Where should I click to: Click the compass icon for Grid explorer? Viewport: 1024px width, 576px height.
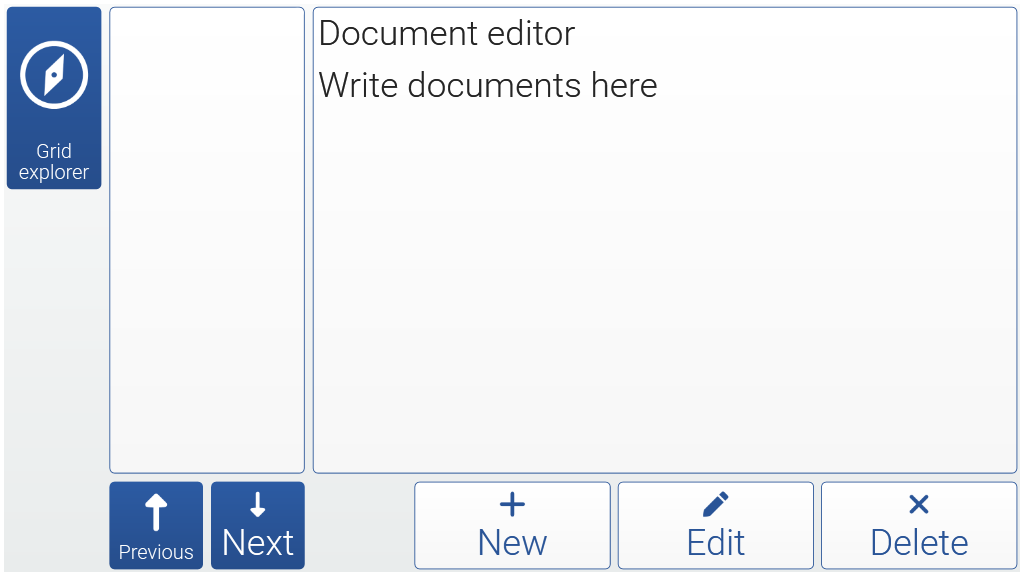[x=54, y=75]
